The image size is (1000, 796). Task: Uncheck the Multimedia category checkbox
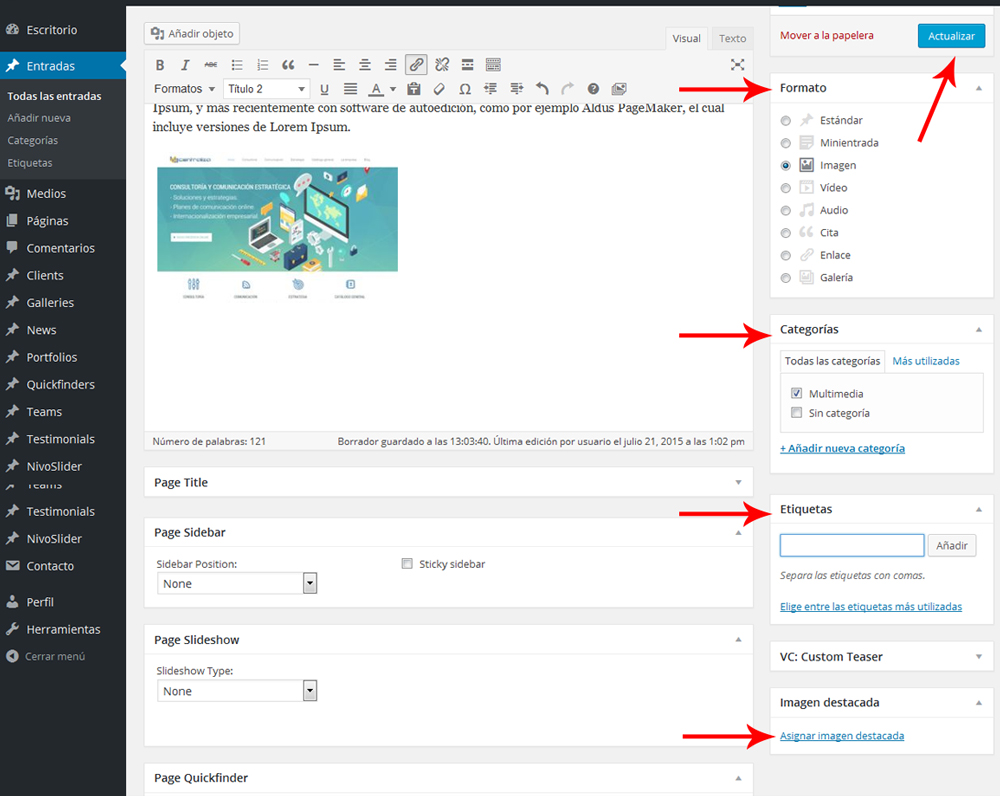click(x=797, y=394)
